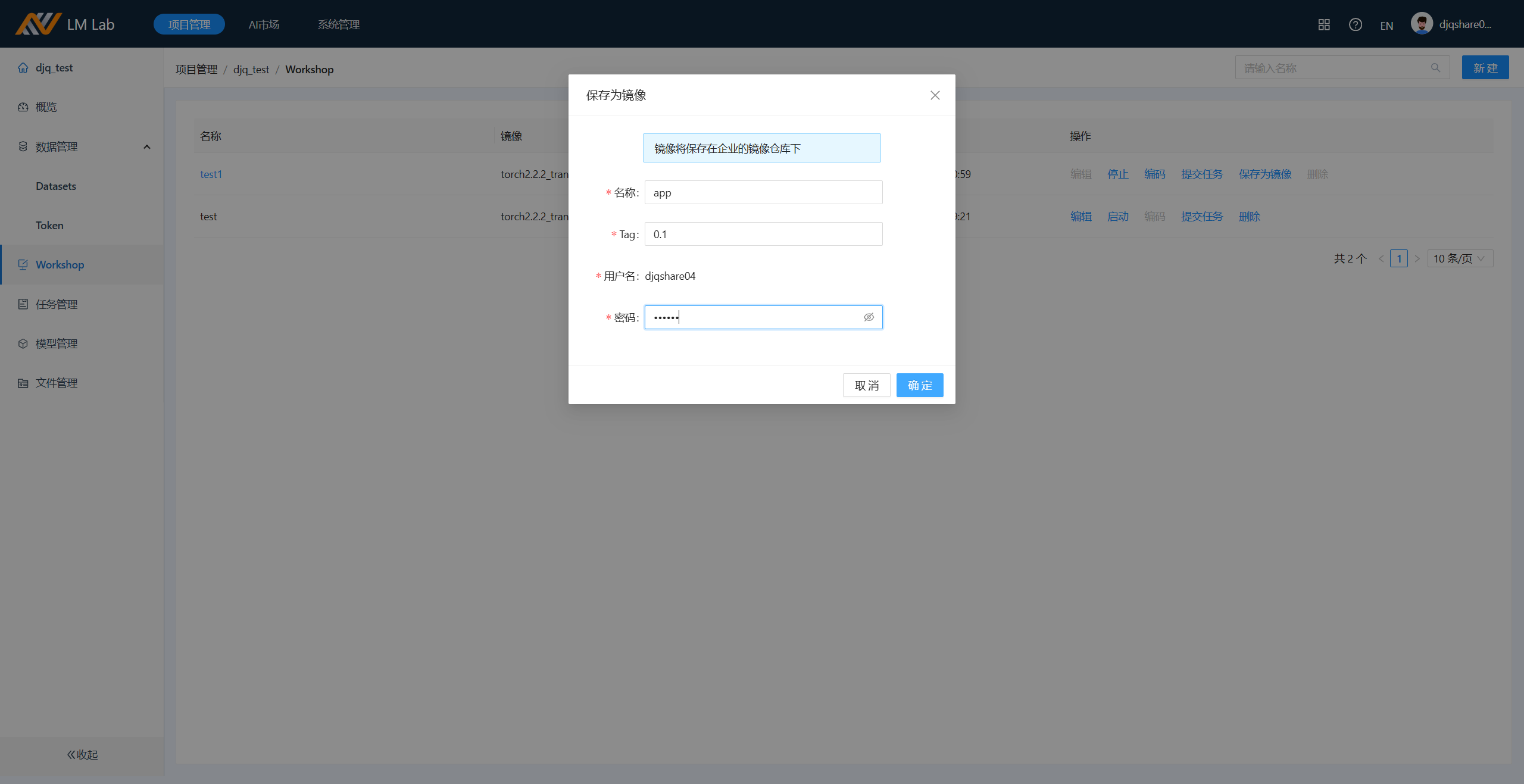
Task: Open the apps grid icon in header
Action: (1323, 24)
